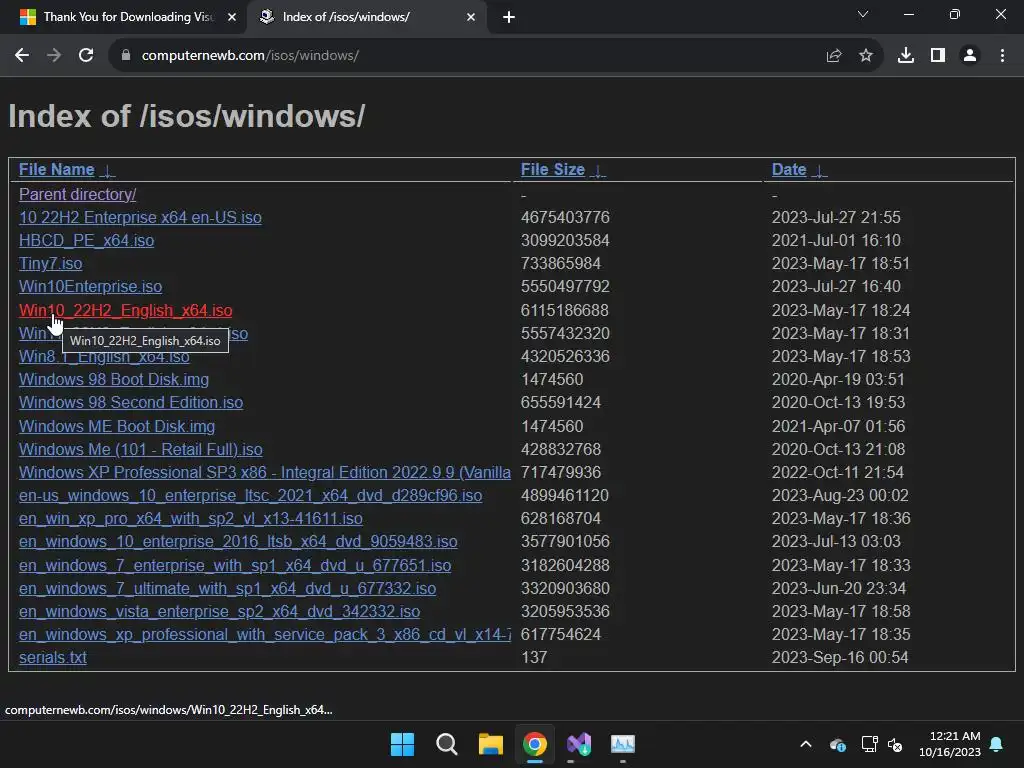Open Chrome downloads panel
Screen dimensions: 1024x768
coord(906,56)
